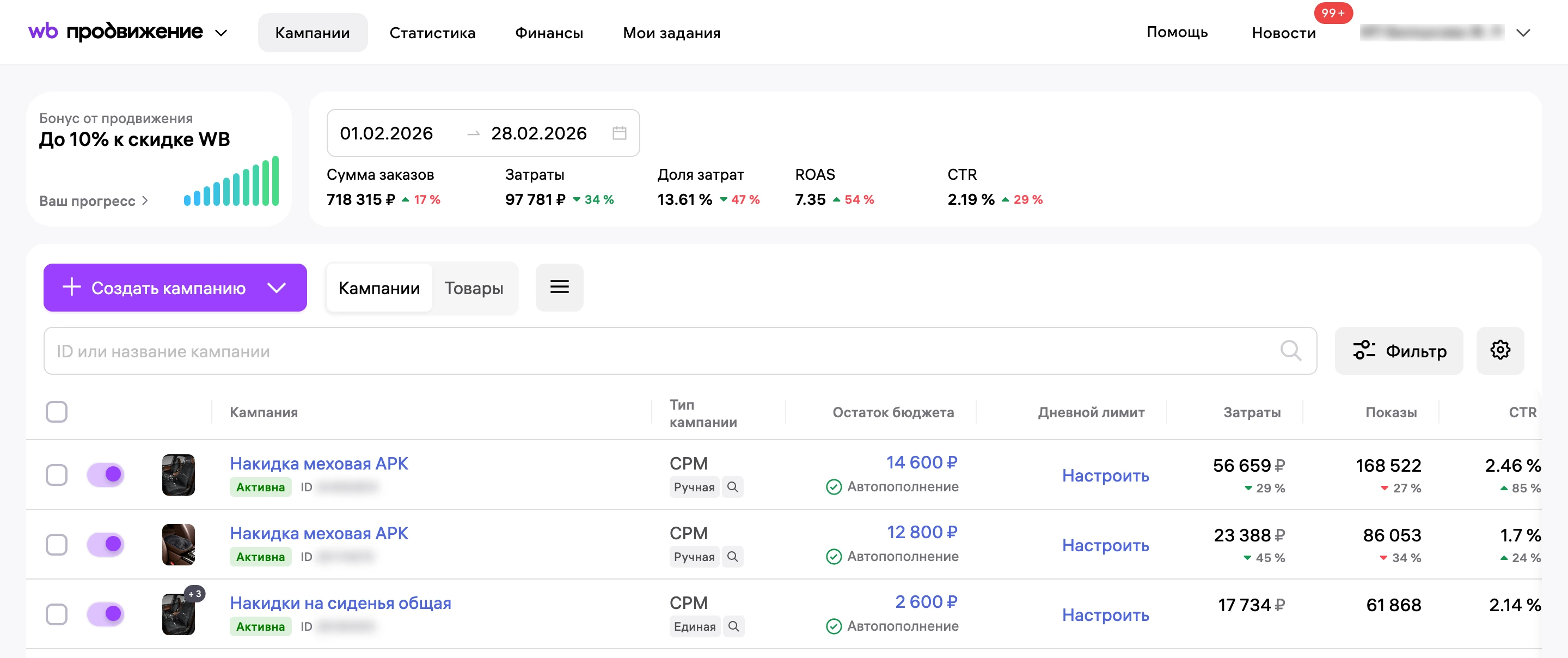Click start date 01.02.2026 field

[387, 133]
